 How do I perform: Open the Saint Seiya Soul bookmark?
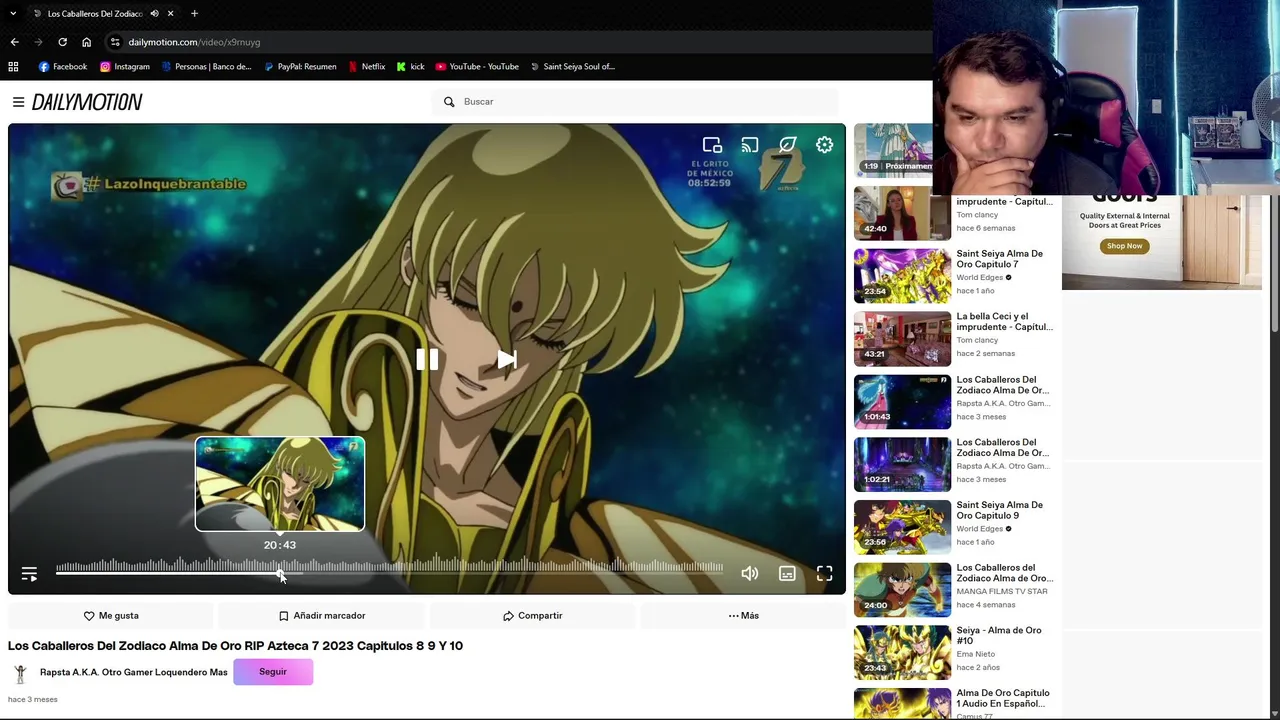tap(572, 67)
